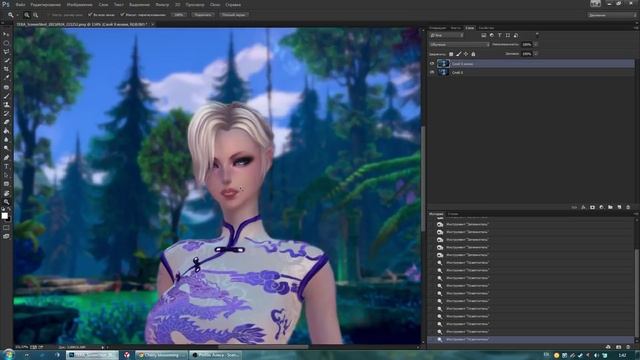Select the Clone Stamp tool
The width and height of the screenshot is (640, 360).
coord(6,104)
